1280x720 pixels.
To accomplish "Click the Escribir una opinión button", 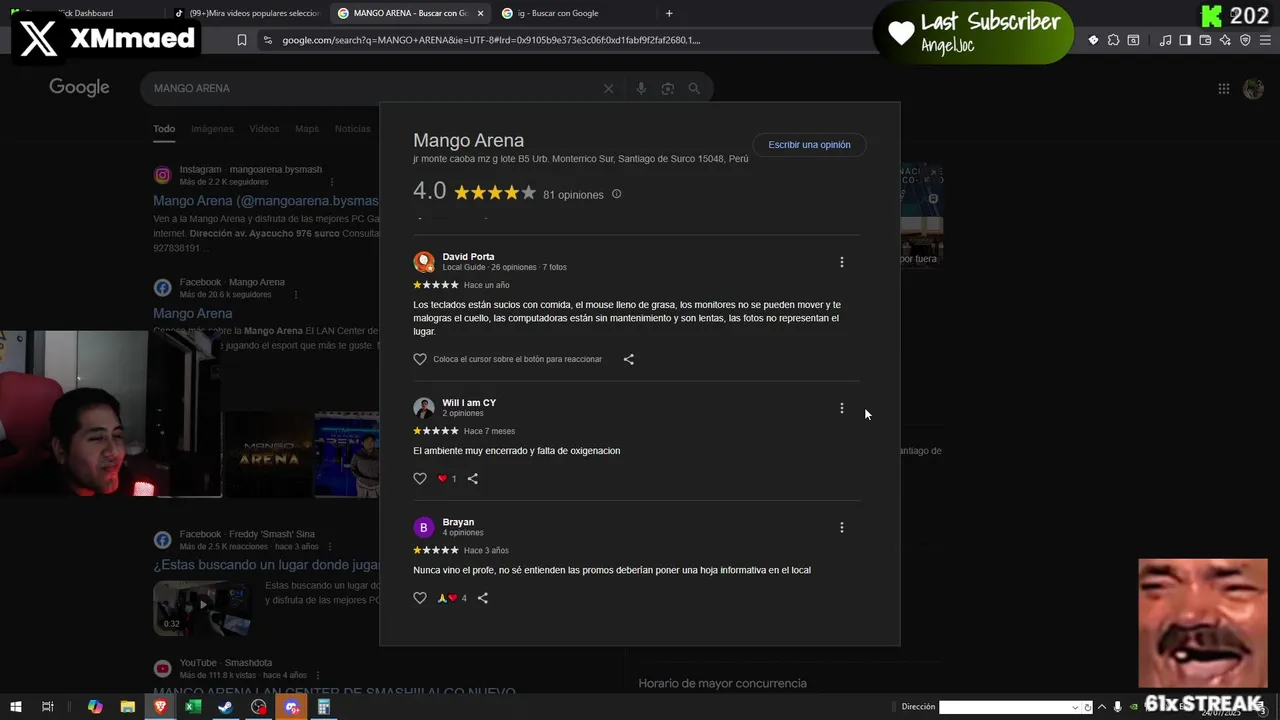I will point(809,145).
